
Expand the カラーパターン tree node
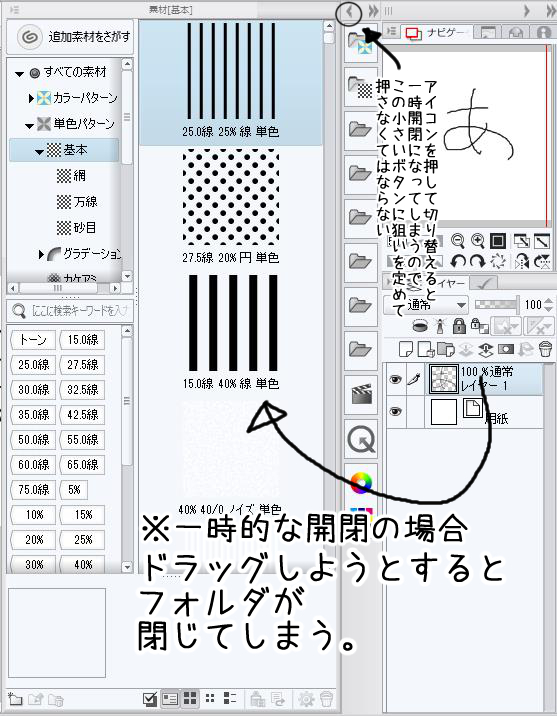pos(31,98)
